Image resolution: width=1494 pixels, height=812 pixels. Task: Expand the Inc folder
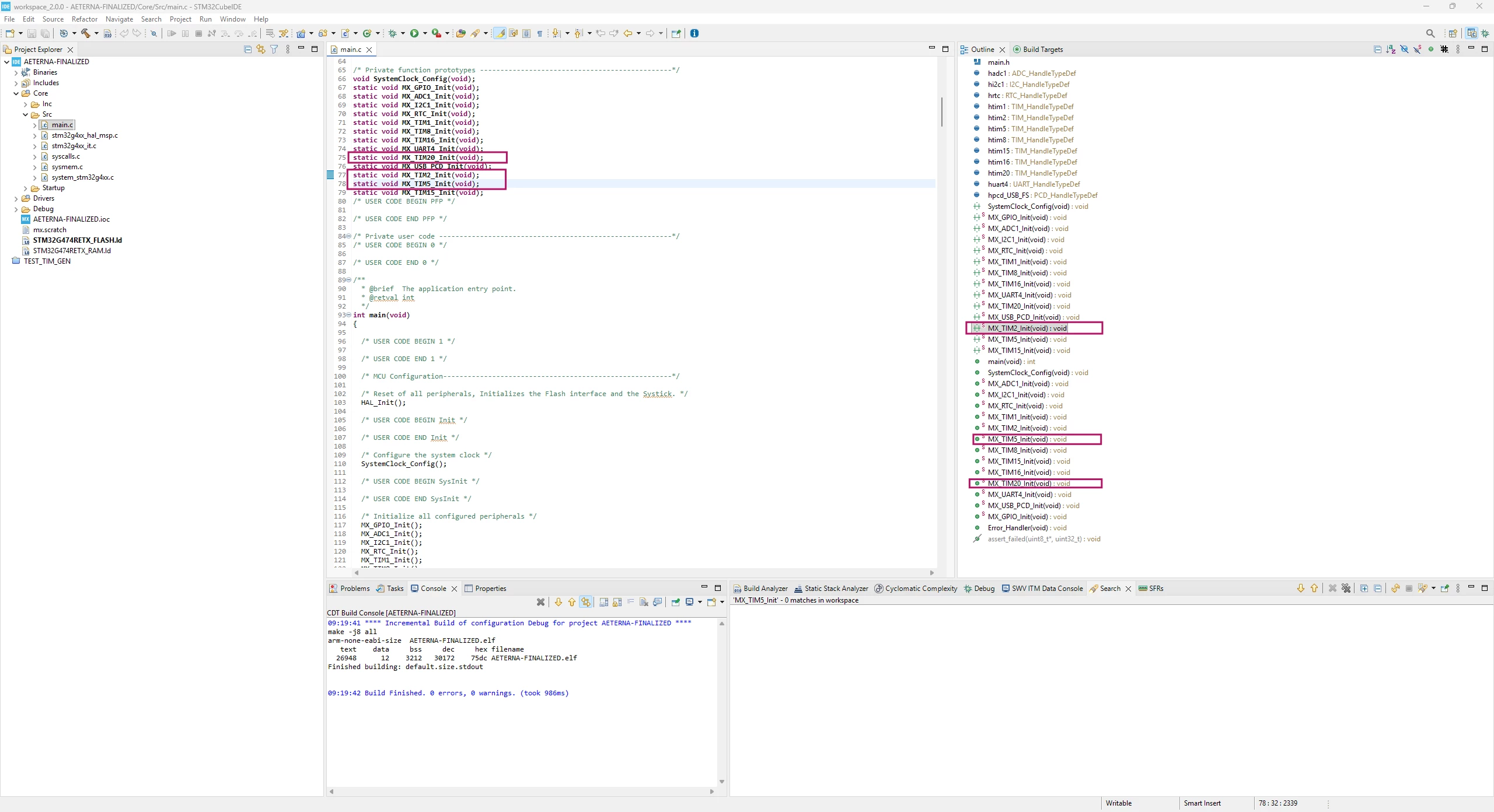click(x=25, y=104)
